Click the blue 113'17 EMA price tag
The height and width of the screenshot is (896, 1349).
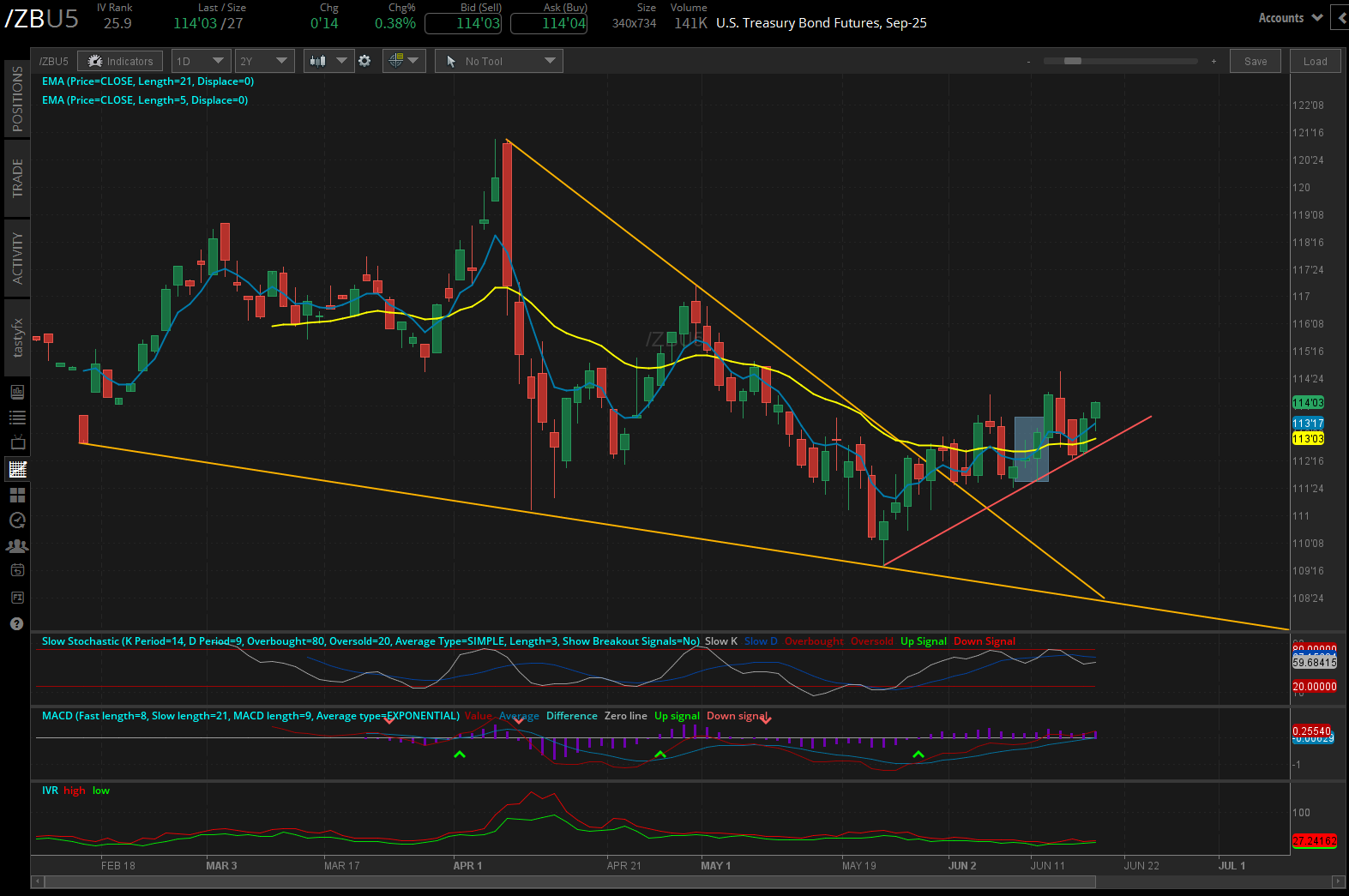1308,424
